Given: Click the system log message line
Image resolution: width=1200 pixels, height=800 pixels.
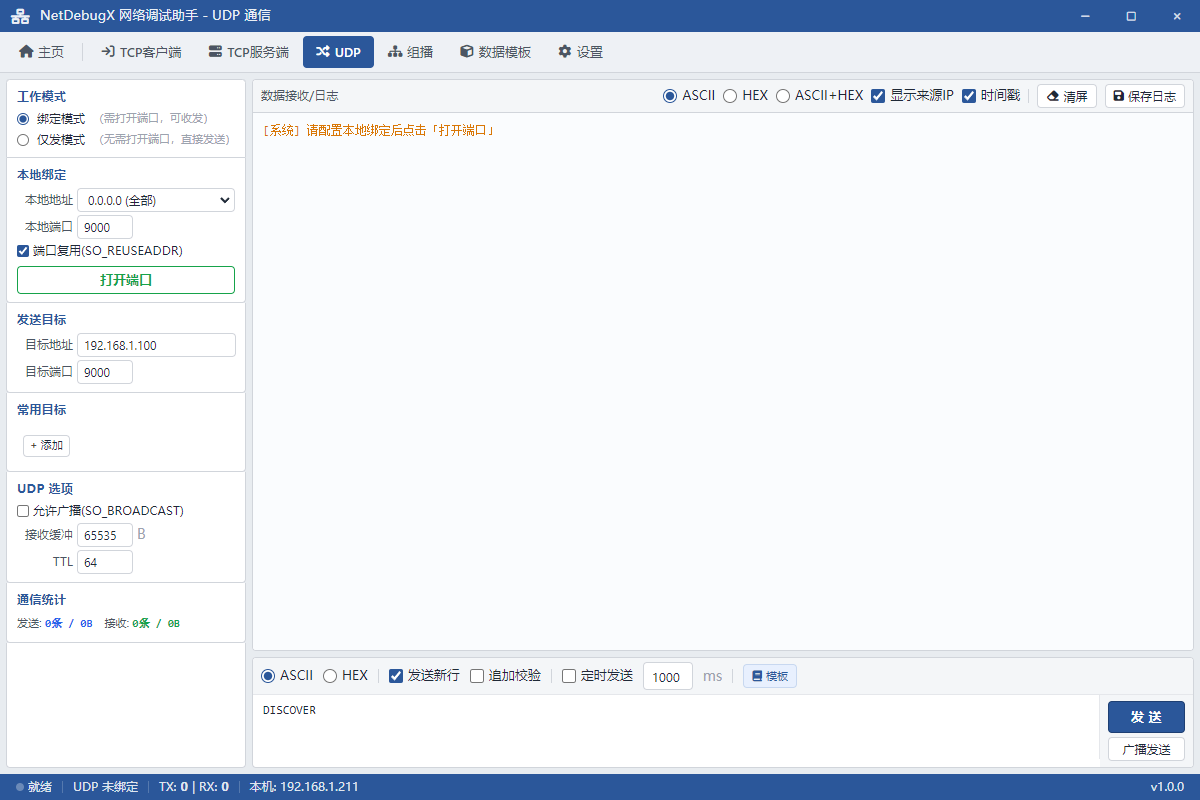Looking at the screenshot, I should click(379, 130).
